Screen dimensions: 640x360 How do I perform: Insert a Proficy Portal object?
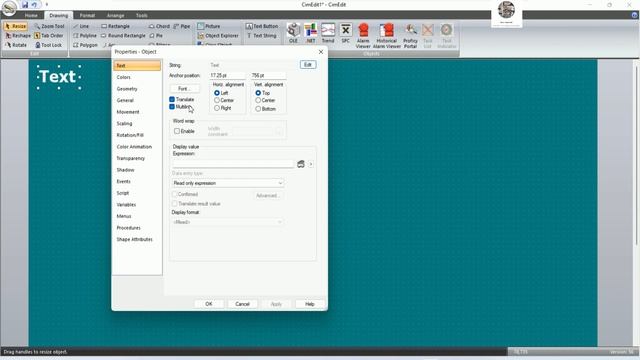click(410, 36)
